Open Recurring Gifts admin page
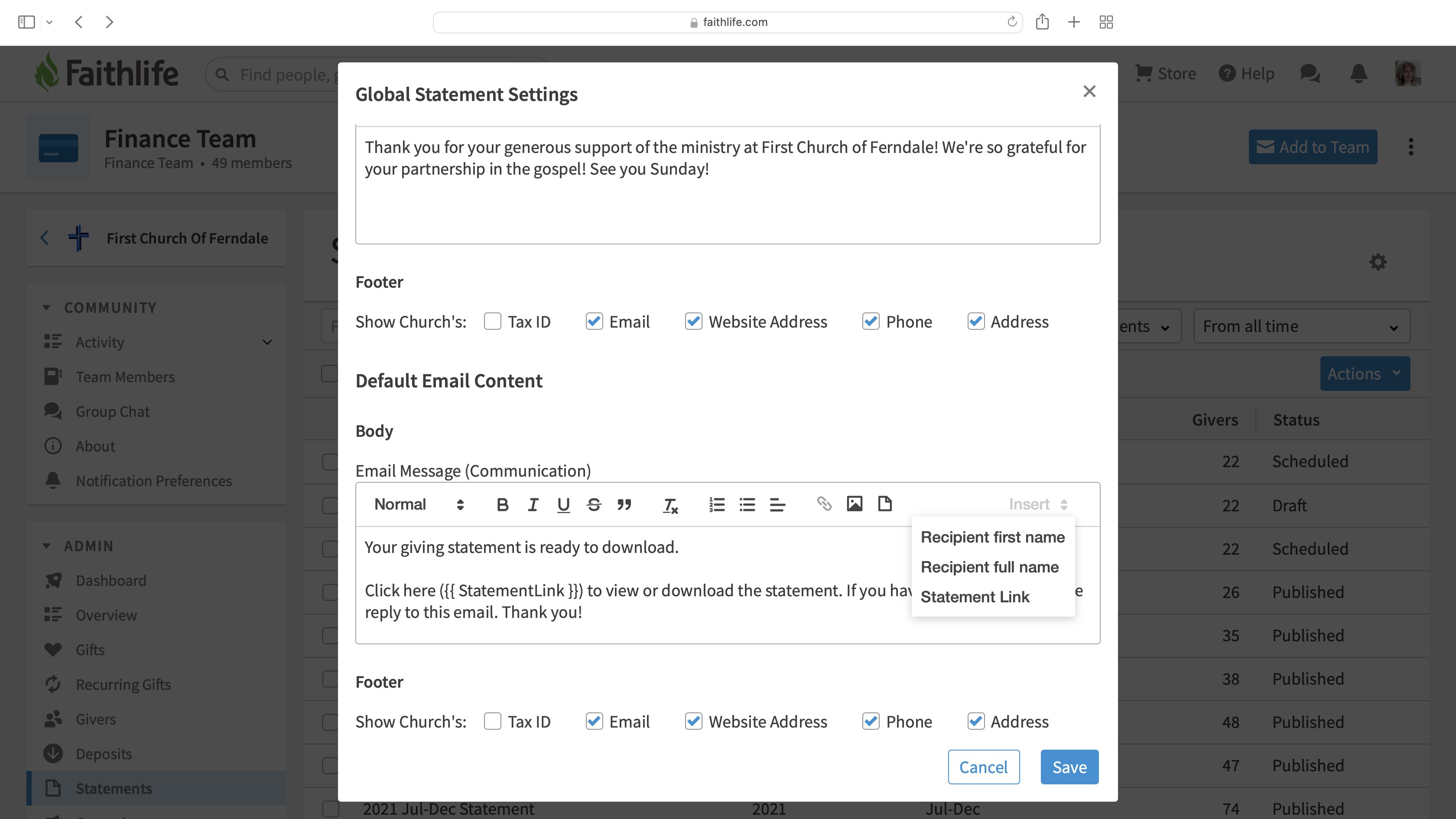 pos(123,685)
